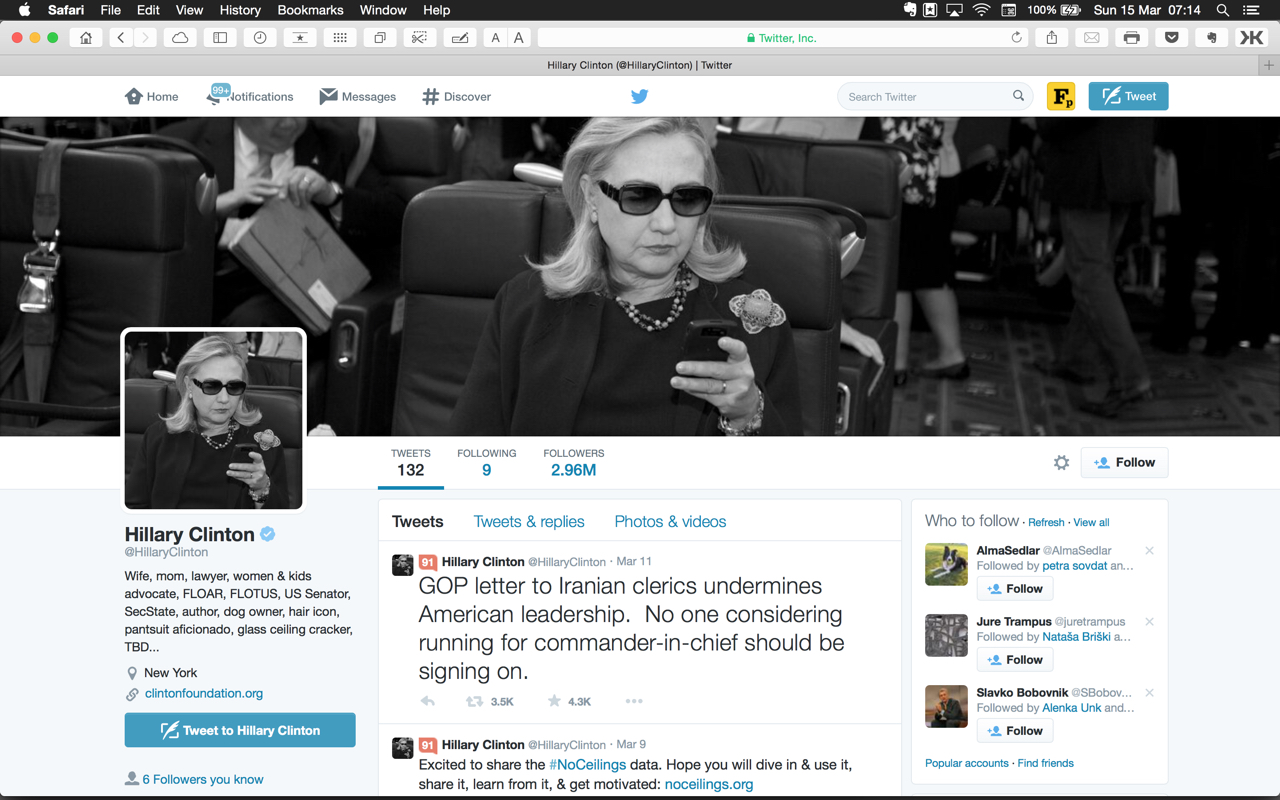View Tweets count 132
The width and height of the screenshot is (1280, 800).
(411, 463)
